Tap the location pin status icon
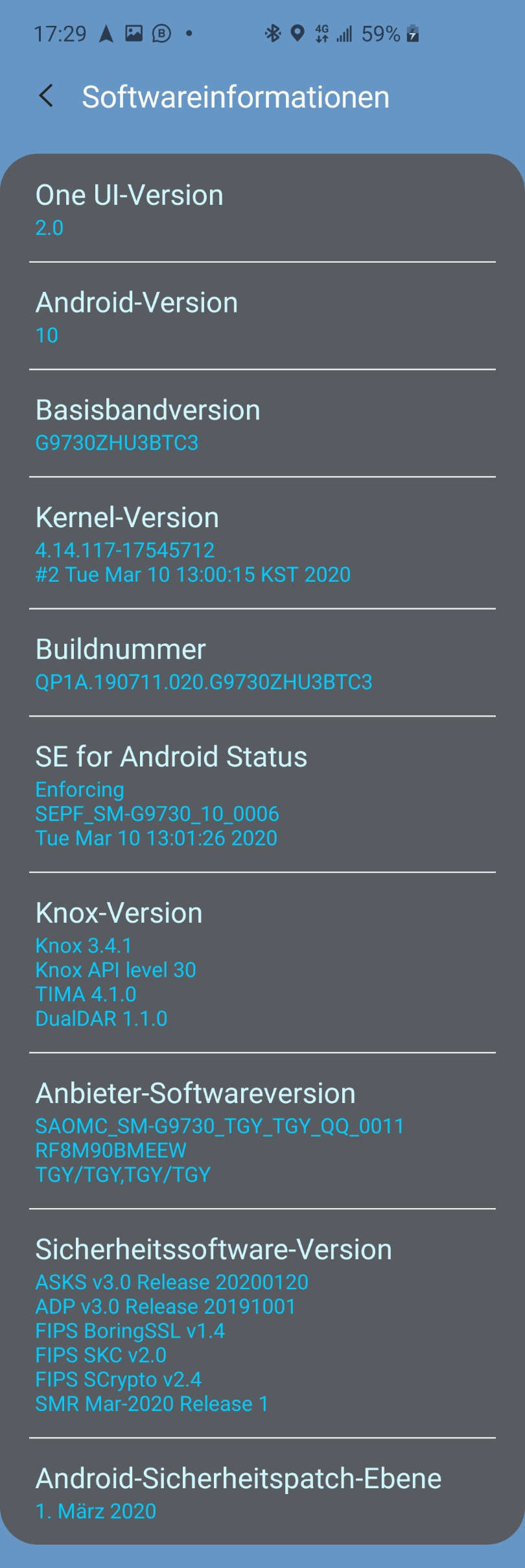The width and height of the screenshot is (525, 1568). [297, 33]
